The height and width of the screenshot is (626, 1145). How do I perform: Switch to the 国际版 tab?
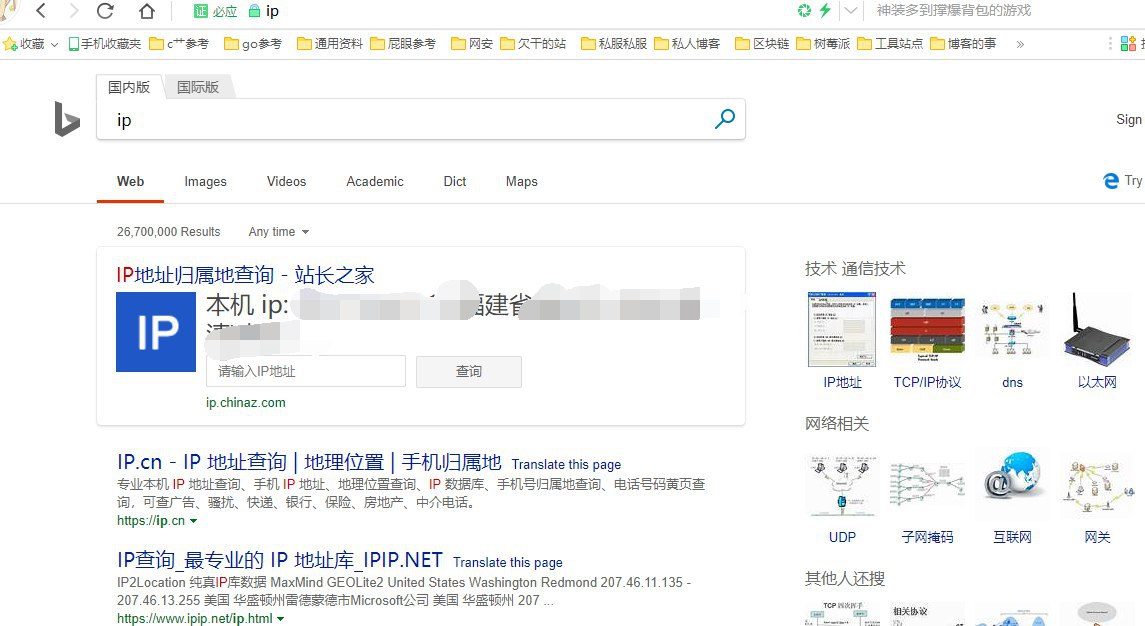point(198,87)
